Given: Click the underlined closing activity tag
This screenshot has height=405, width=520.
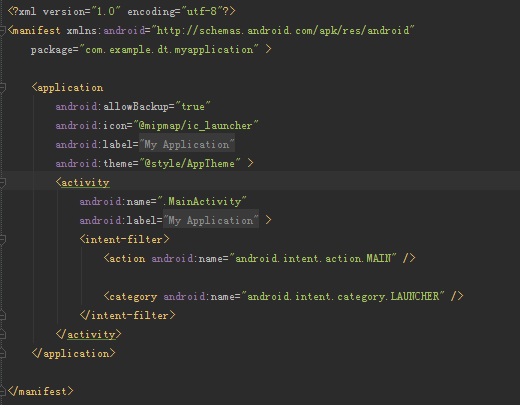Looking at the screenshot, I should [91, 335].
